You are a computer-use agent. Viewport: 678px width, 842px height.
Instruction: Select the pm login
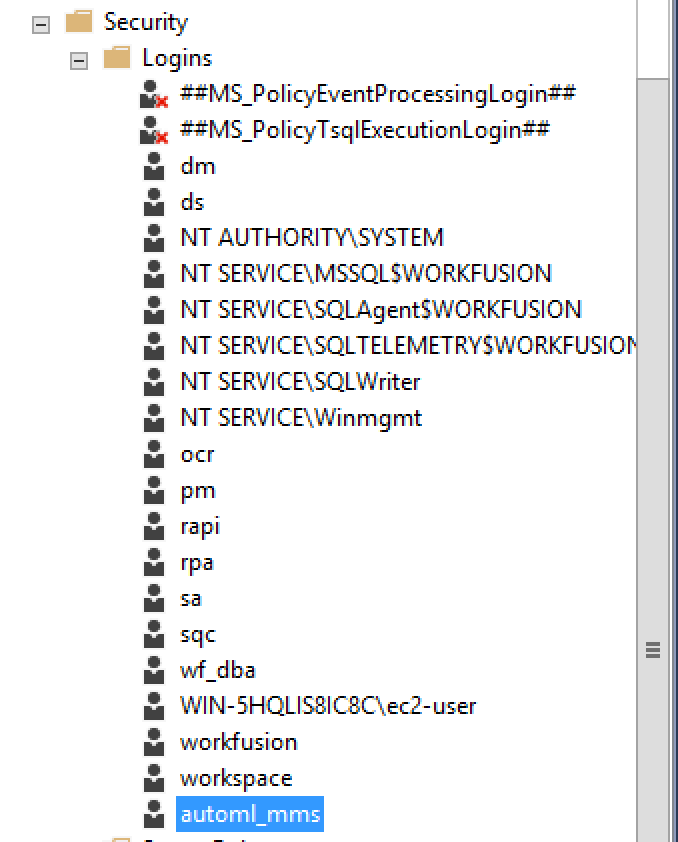(x=198, y=491)
